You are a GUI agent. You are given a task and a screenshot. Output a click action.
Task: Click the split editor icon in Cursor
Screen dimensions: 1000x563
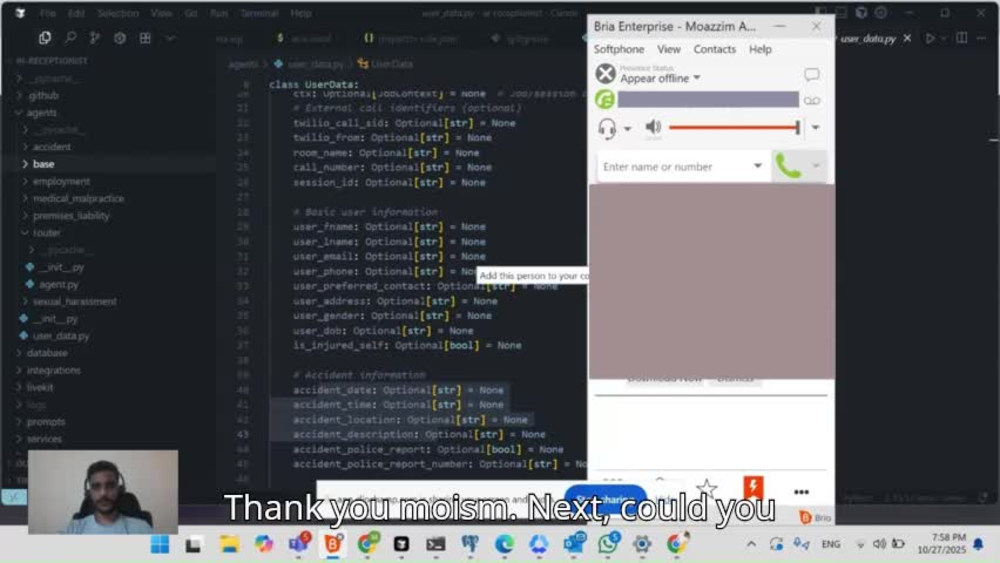pos(962,38)
